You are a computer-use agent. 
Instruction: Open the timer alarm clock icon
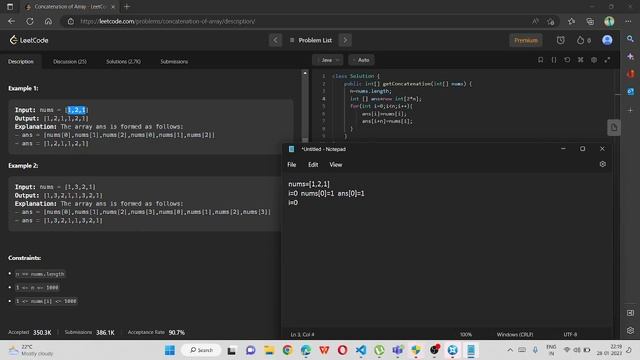[x=560, y=40]
